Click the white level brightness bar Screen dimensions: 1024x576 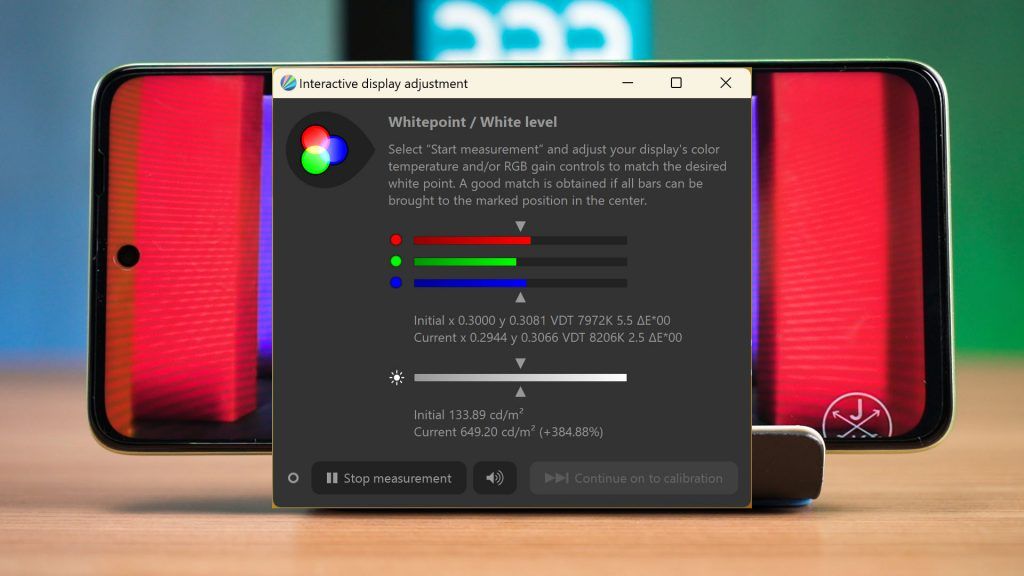(x=520, y=377)
